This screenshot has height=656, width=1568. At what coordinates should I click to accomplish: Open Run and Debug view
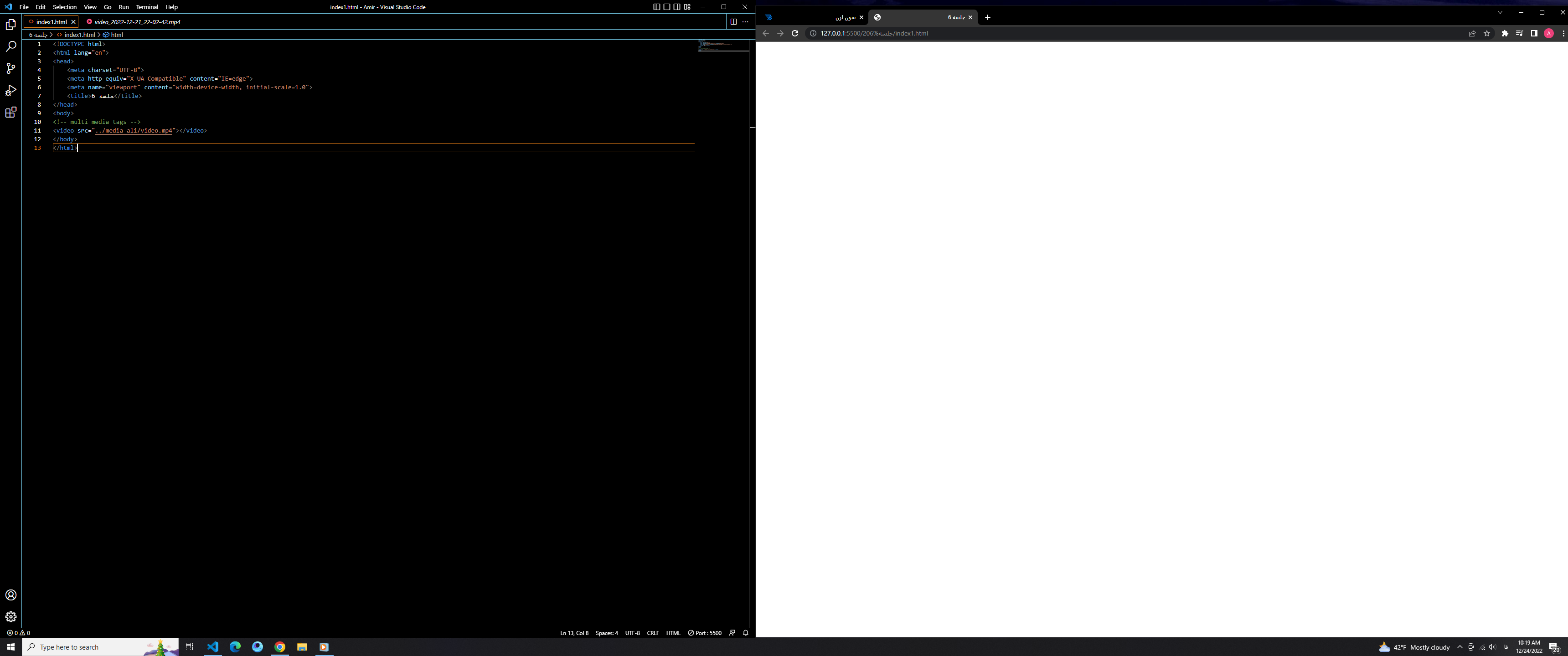[x=11, y=90]
